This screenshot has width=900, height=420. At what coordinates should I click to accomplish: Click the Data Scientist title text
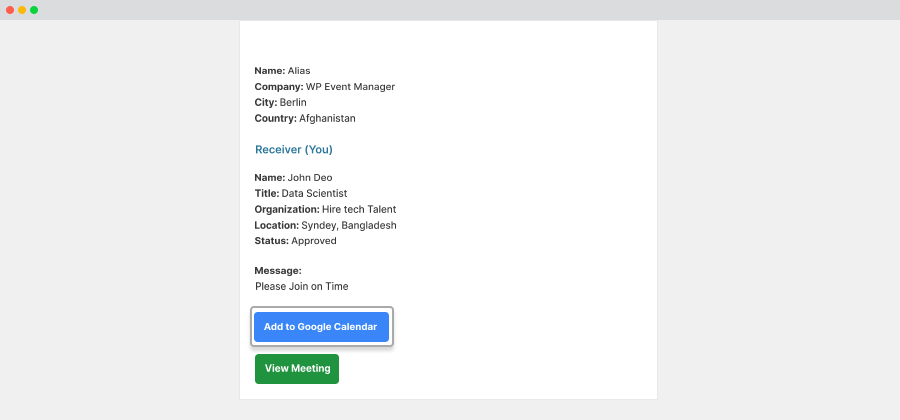point(315,194)
